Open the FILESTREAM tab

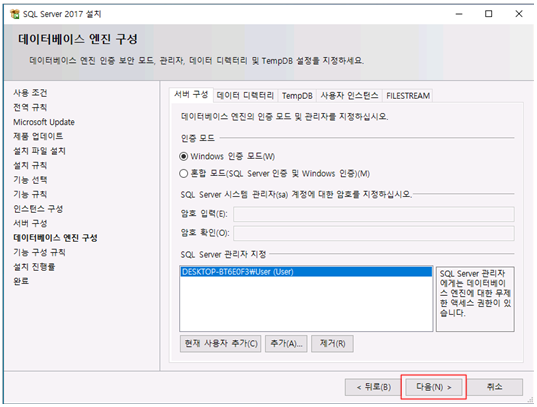click(x=408, y=96)
